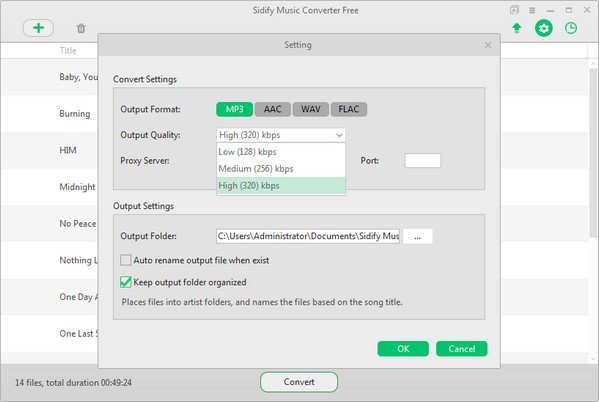Open the hamburger menu icon in title bar
599x402 pixels.
point(532,10)
